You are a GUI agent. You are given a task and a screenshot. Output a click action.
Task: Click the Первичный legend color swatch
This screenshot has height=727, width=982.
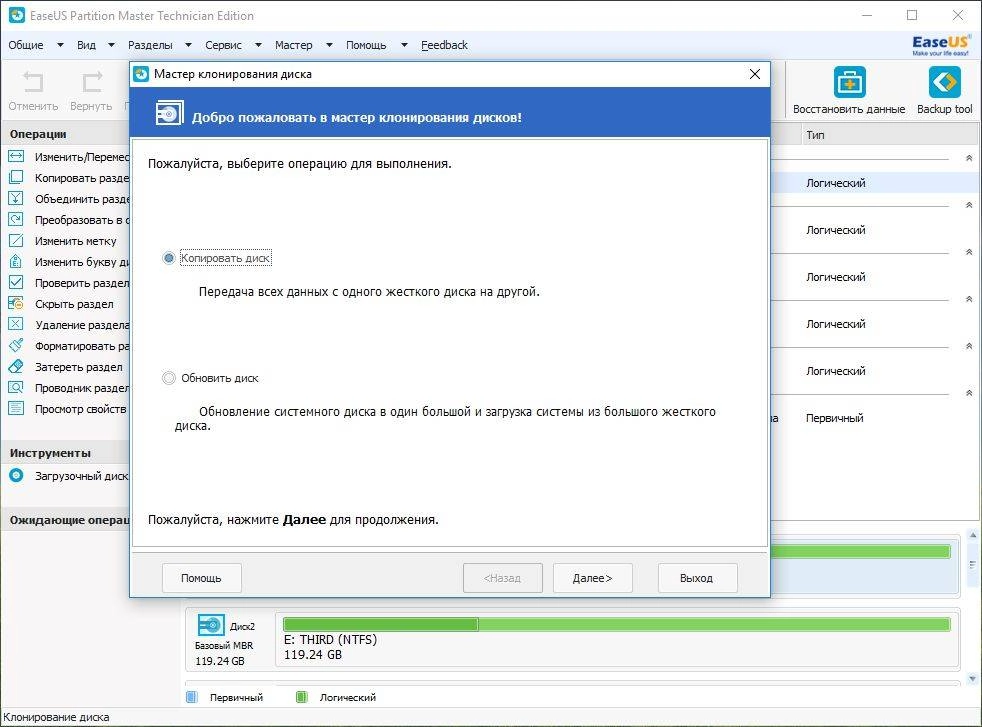192,697
